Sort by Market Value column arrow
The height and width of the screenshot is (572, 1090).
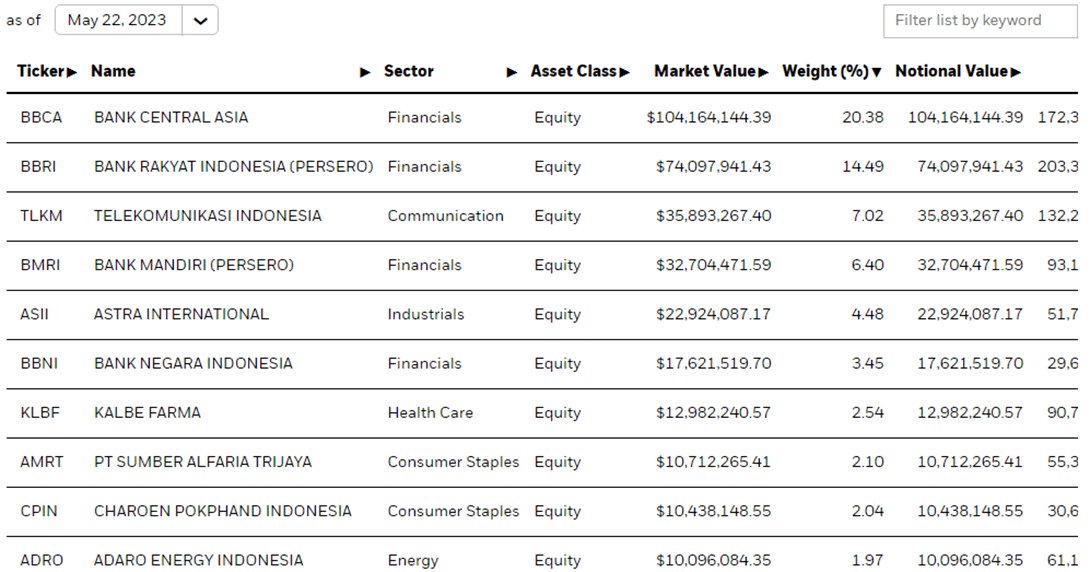point(764,72)
